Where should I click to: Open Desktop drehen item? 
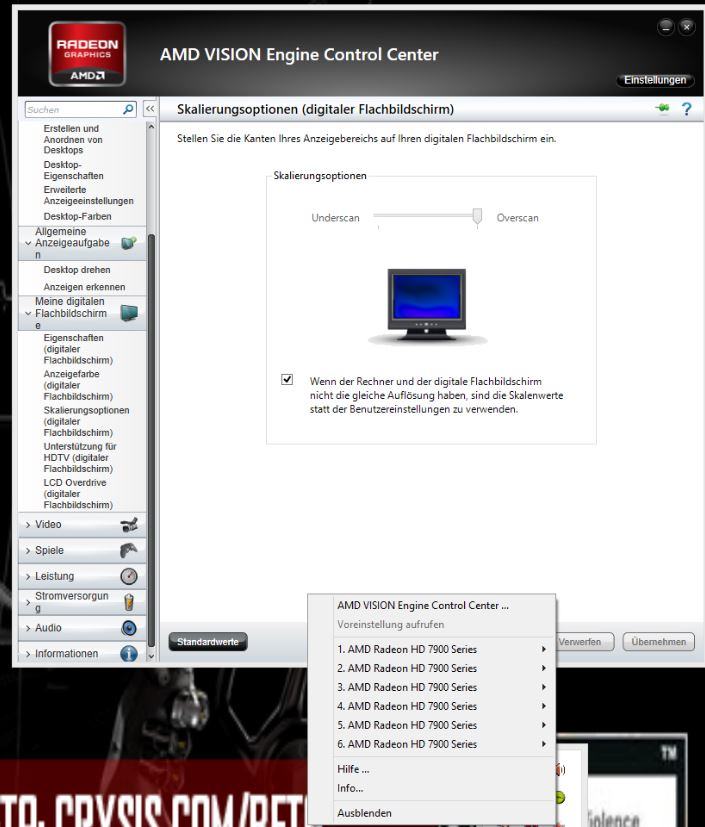[x=77, y=270]
